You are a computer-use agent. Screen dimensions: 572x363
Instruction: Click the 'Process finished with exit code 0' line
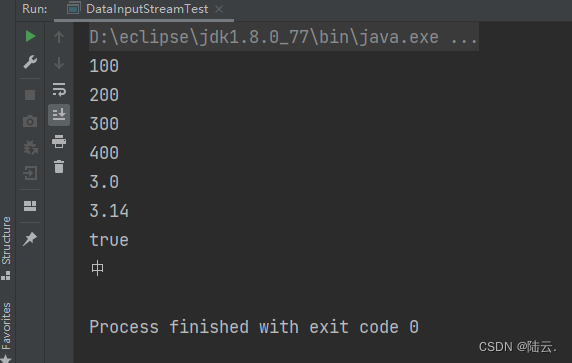(x=254, y=327)
